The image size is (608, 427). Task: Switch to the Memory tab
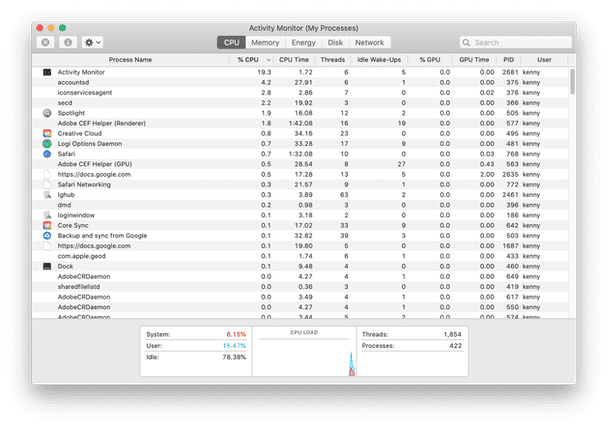click(x=265, y=43)
